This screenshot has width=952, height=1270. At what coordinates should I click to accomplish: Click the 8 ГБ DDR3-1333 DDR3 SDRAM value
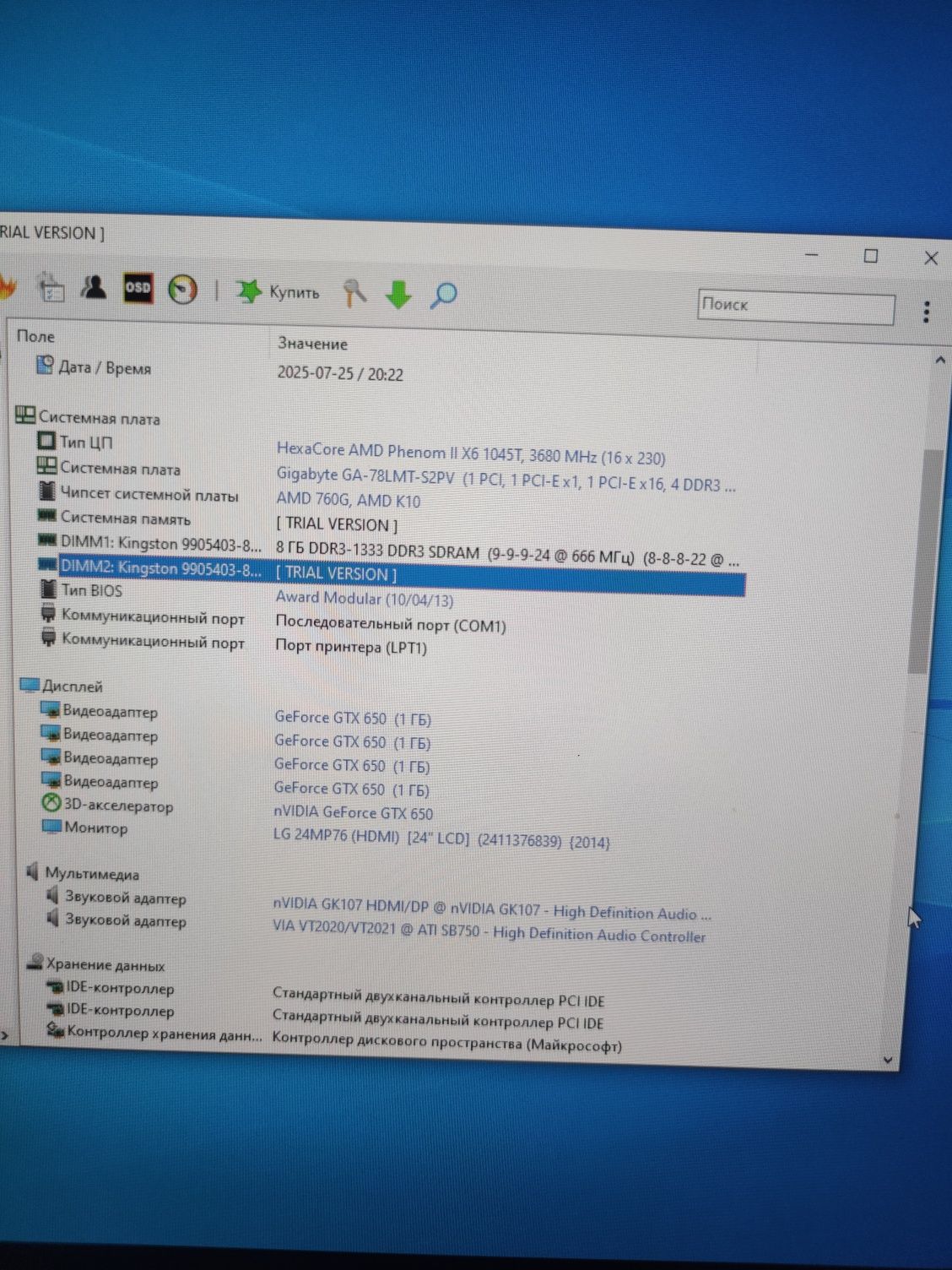tap(507, 556)
